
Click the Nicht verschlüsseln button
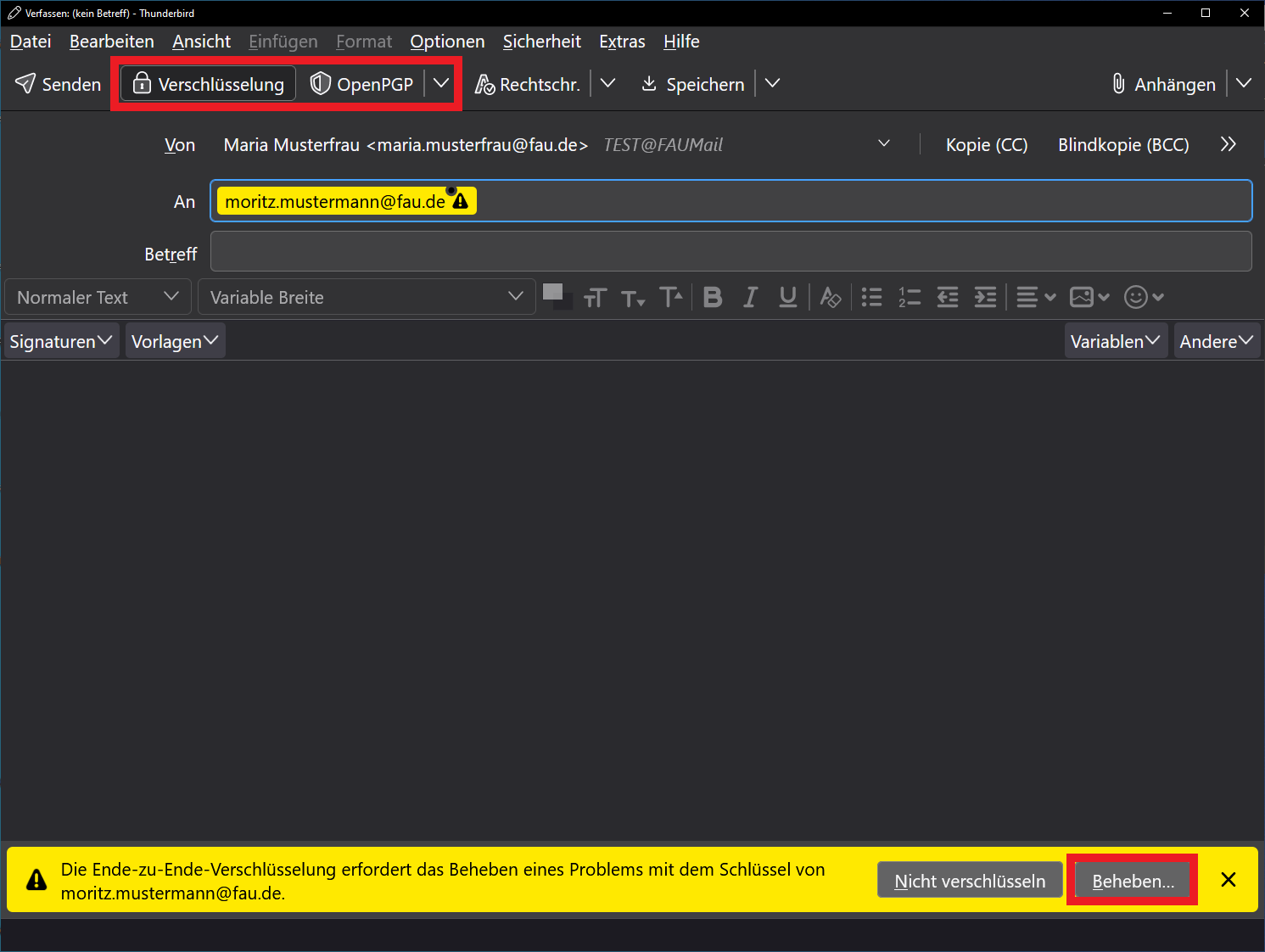tap(970, 881)
